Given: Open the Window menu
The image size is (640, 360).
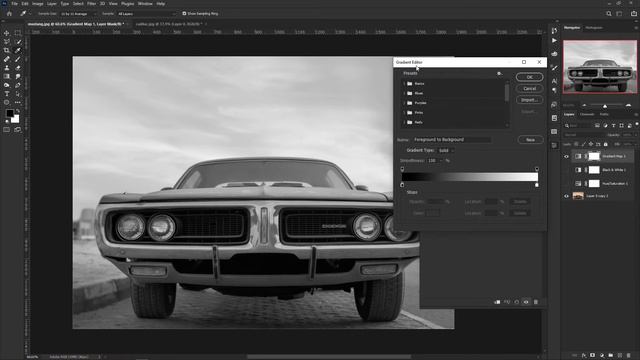Looking at the screenshot, I should [x=145, y=4].
